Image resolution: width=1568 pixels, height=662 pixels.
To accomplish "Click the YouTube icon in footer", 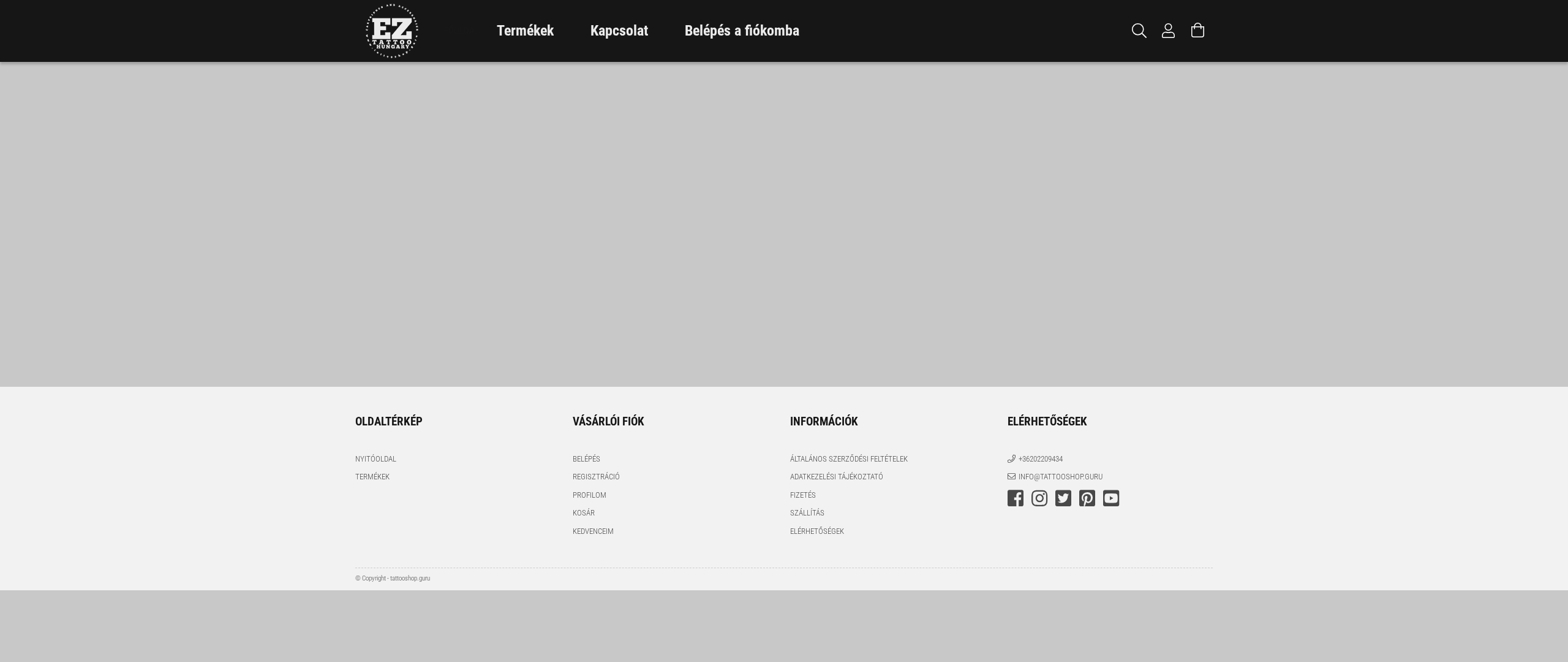I will [1111, 498].
